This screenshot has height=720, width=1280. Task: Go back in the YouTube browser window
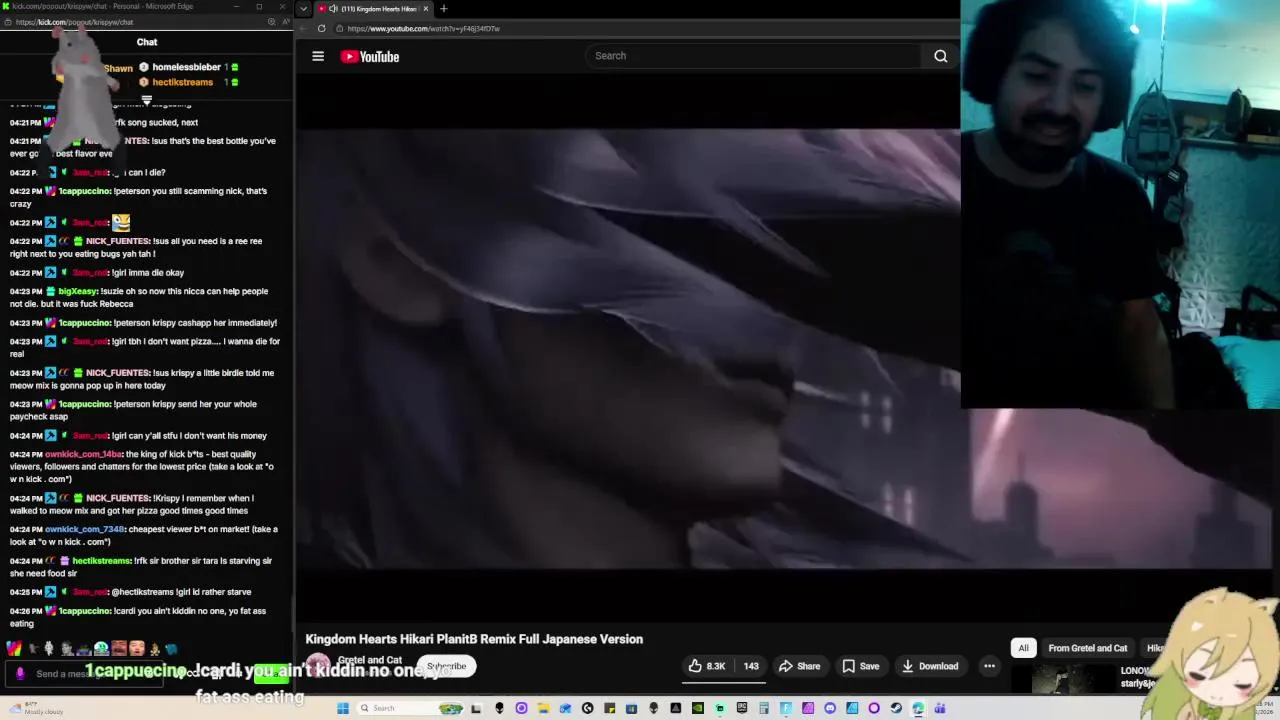304,28
